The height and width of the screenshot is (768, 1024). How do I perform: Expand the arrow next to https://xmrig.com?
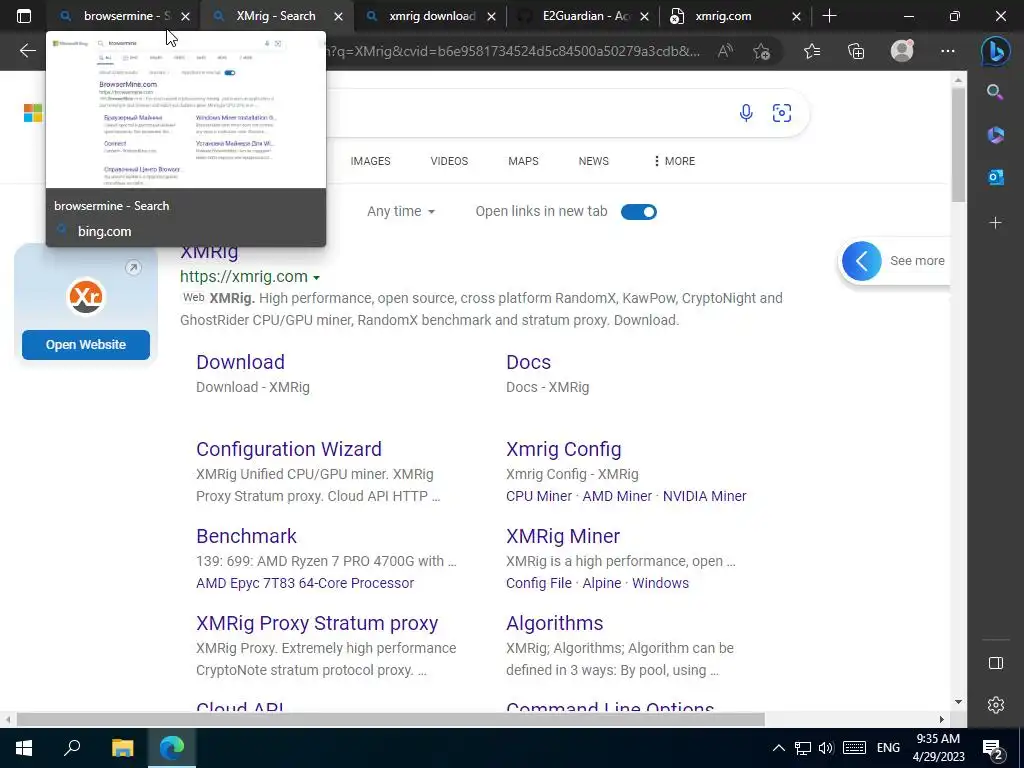click(x=316, y=278)
